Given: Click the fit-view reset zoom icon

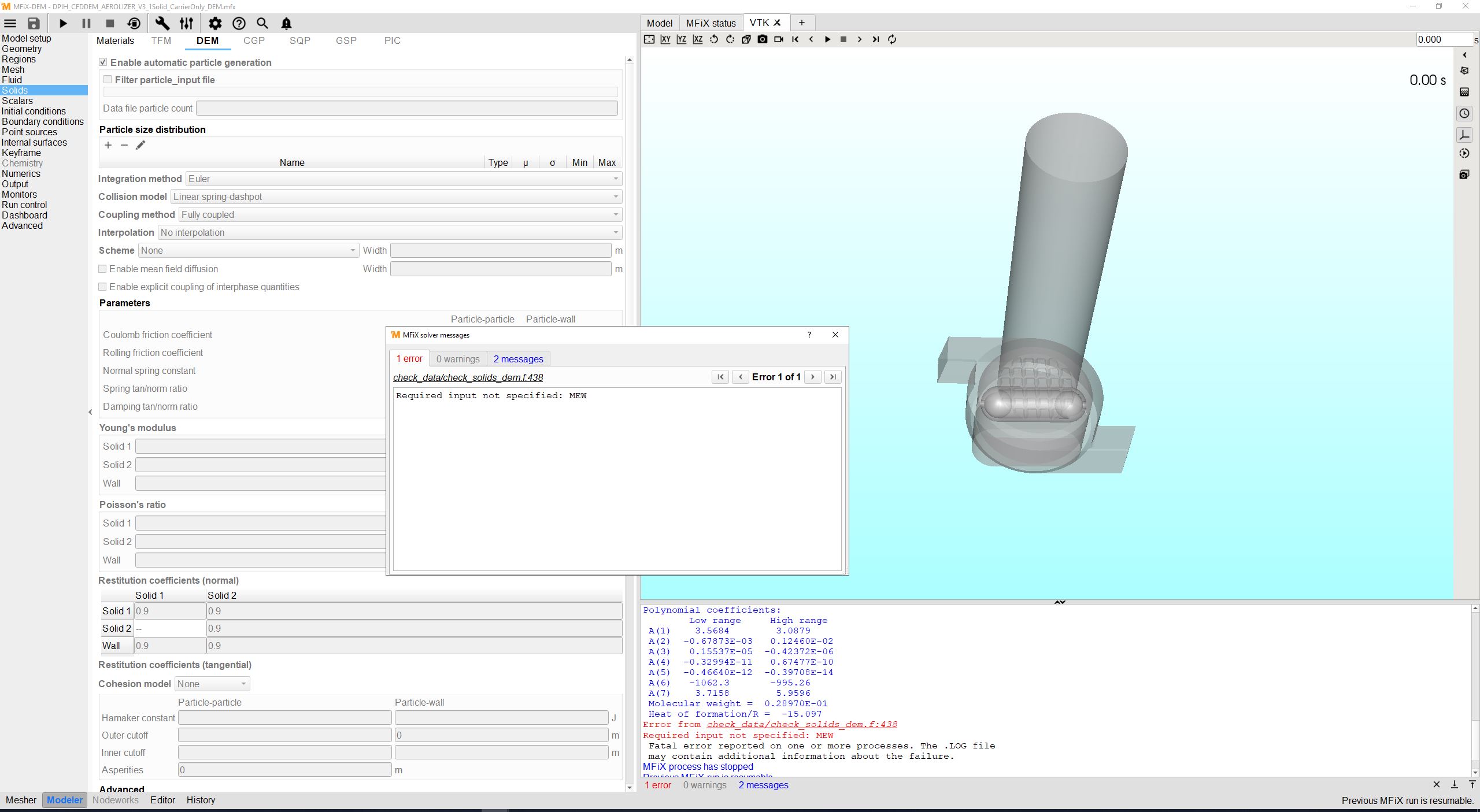Looking at the screenshot, I should (x=649, y=39).
